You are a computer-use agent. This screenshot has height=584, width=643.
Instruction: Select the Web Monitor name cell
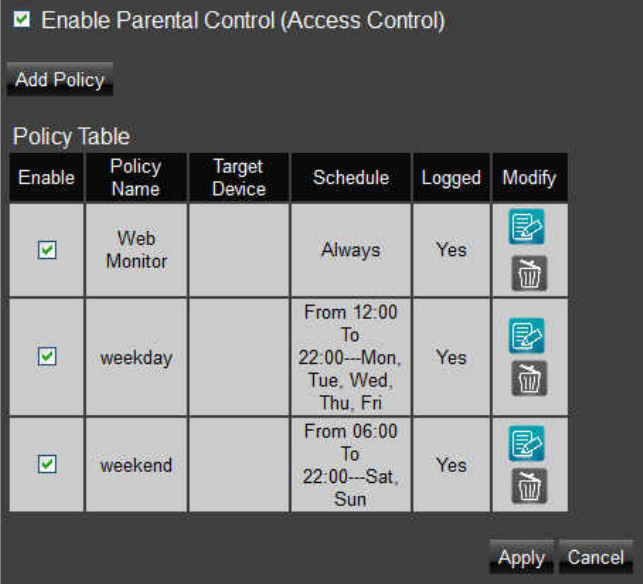(x=136, y=250)
